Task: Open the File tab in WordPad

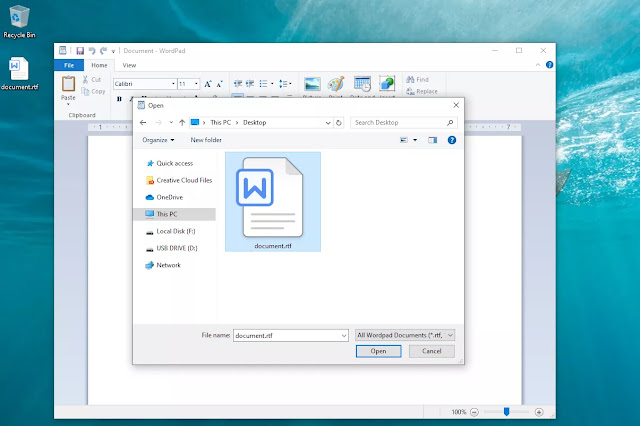Action: [68, 65]
